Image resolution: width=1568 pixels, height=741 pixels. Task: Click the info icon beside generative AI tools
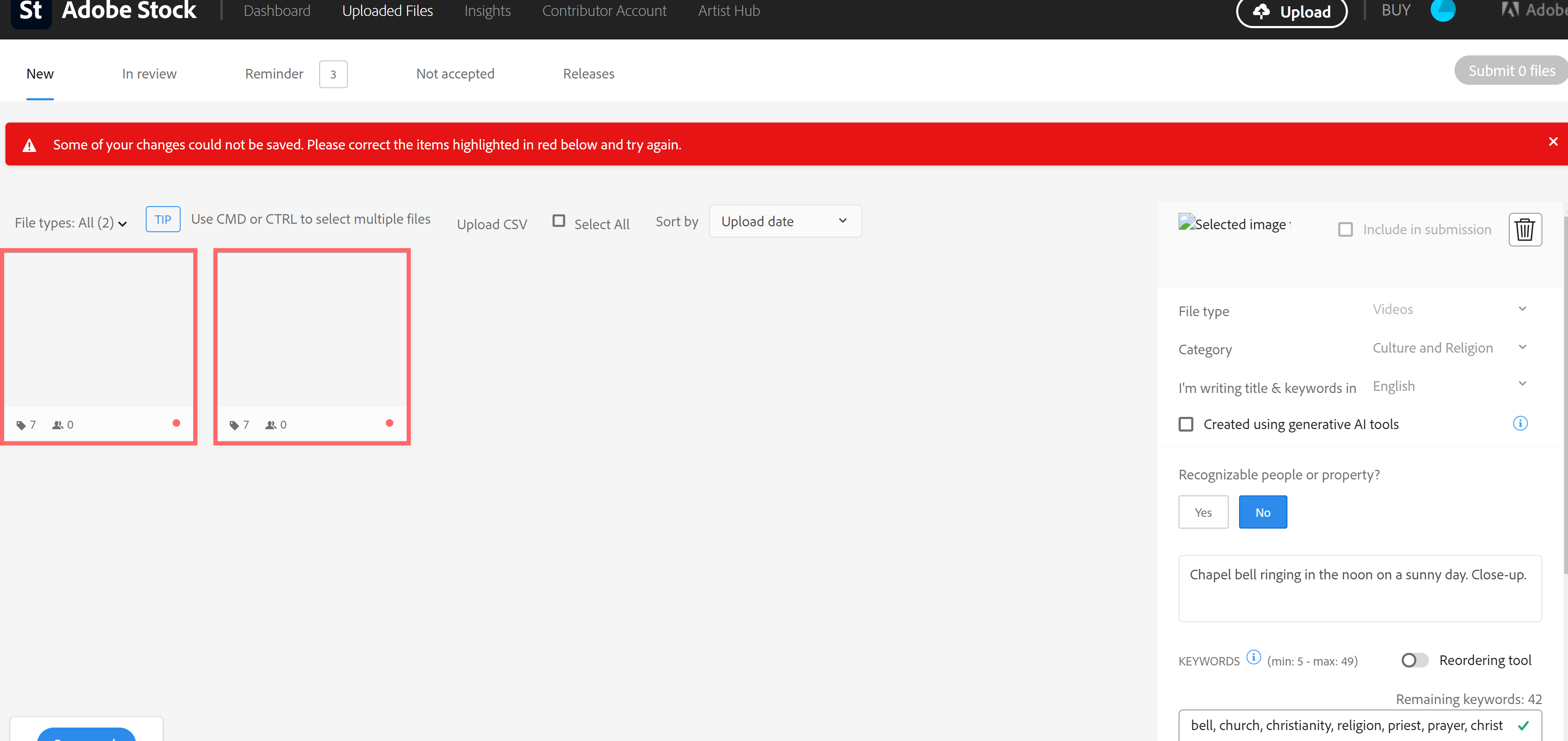(1520, 424)
